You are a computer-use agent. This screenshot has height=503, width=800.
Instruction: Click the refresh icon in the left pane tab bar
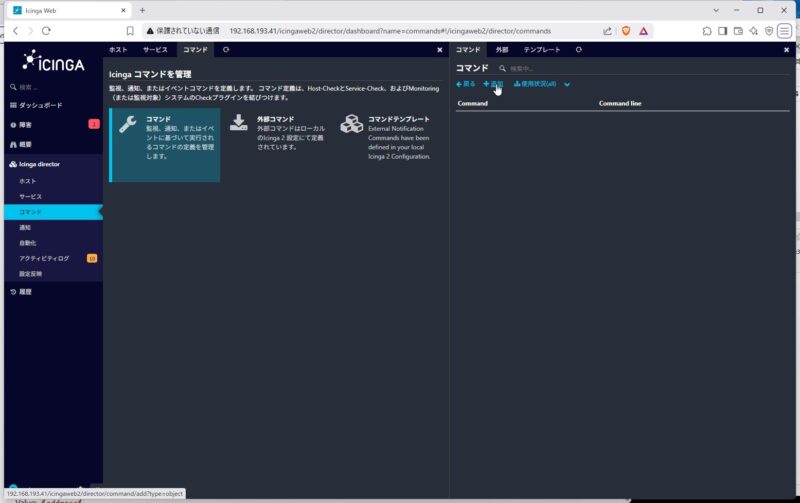(226, 49)
